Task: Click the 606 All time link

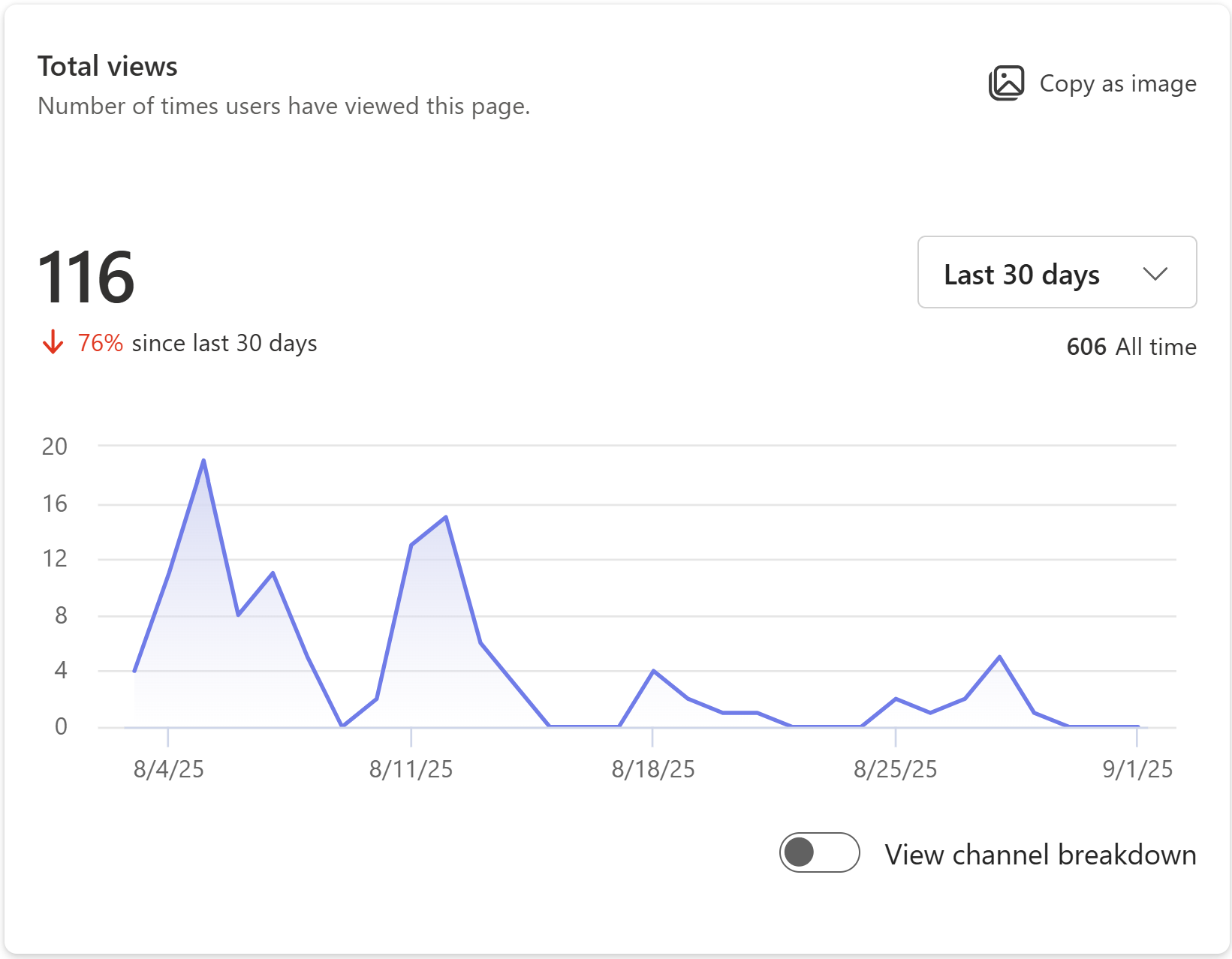Action: click(x=1132, y=347)
